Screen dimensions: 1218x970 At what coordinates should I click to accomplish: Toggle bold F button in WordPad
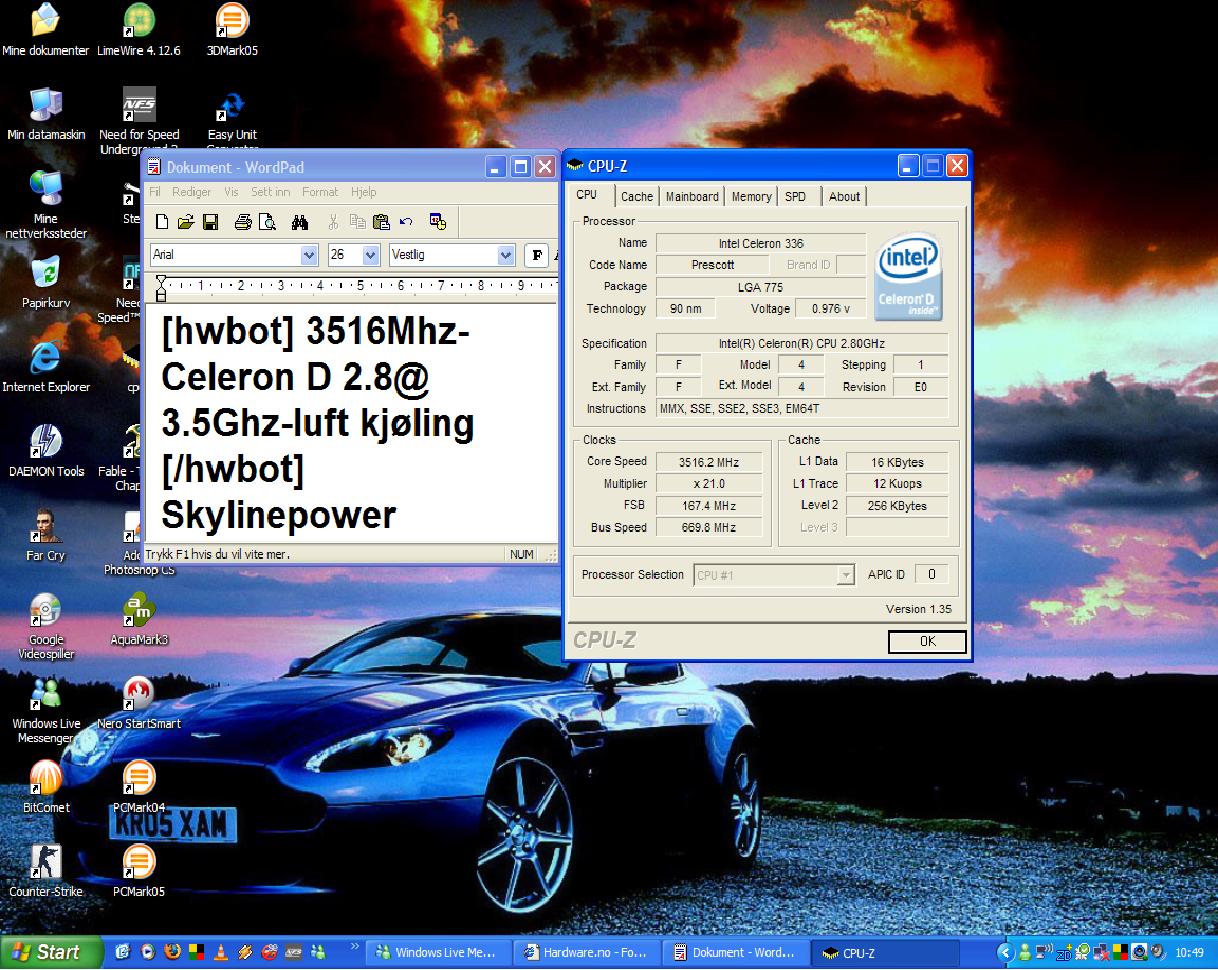(536, 255)
